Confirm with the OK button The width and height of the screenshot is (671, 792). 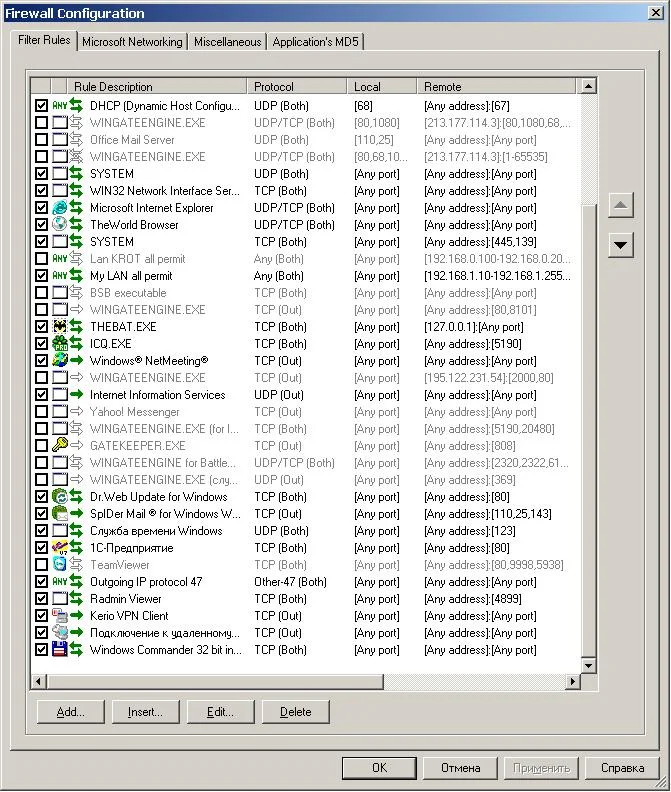point(379,768)
